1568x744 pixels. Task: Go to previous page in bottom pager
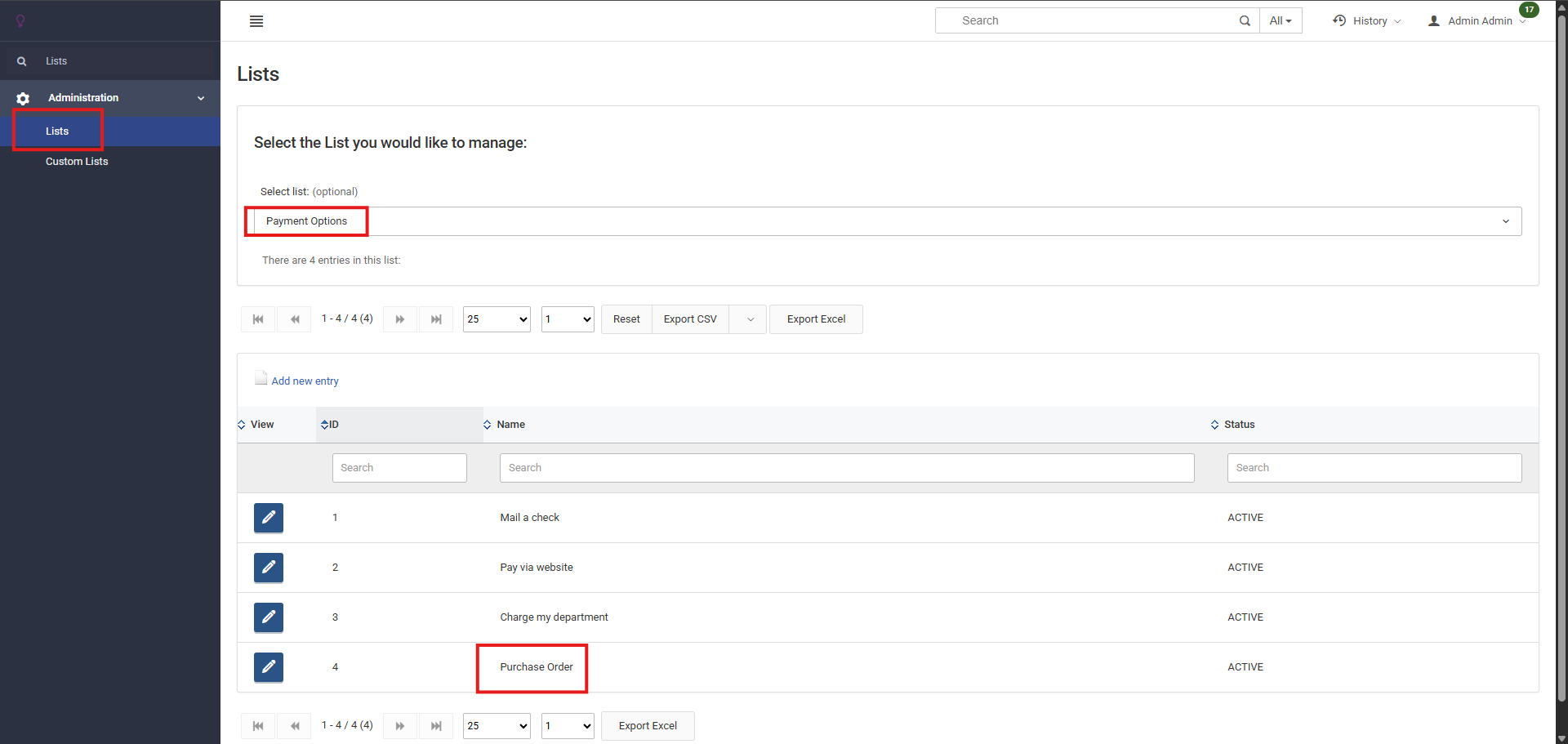(x=295, y=726)
